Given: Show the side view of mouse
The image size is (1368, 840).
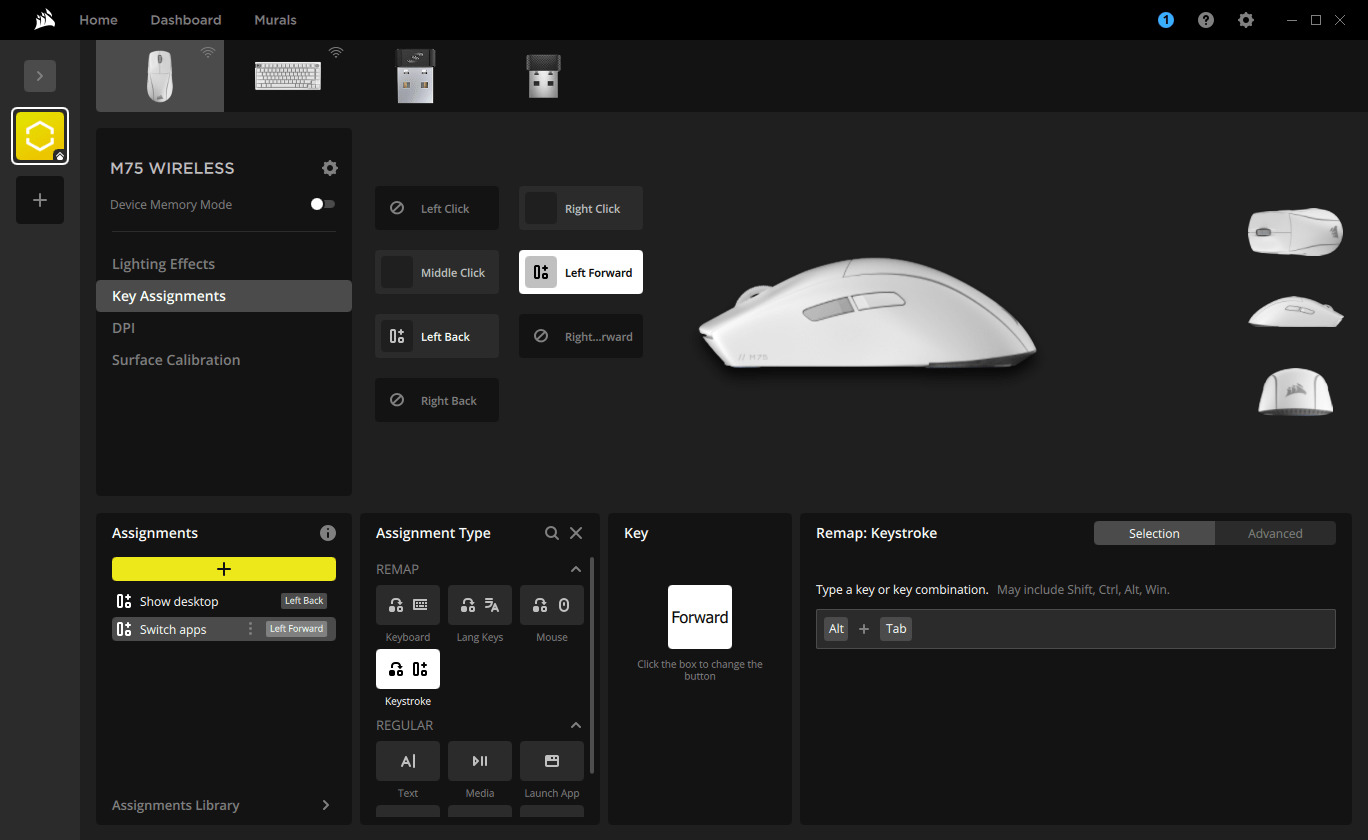Looking at the screenshot, I should [1295, 311].
